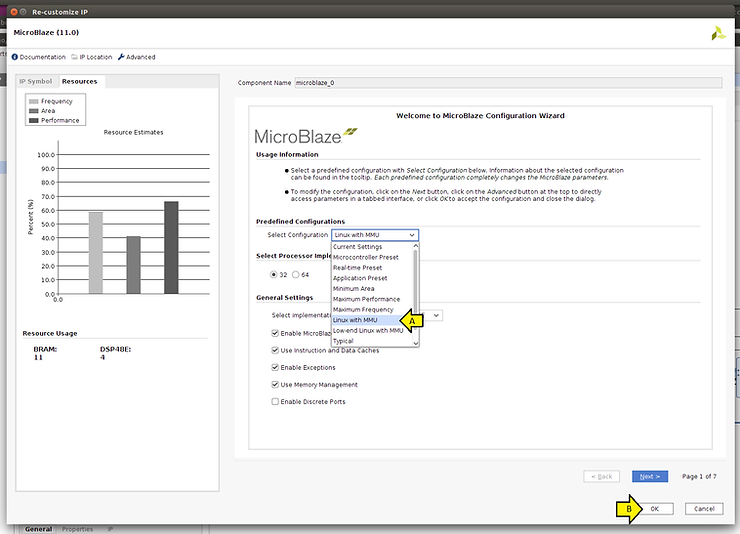Select the 64-bit processor radio button

click(x=295, y=275)
